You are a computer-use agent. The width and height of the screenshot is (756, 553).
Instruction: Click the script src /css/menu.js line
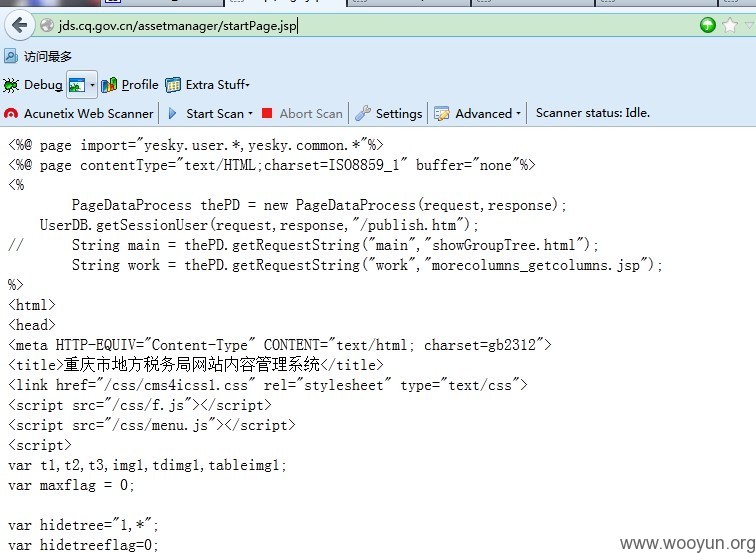[152, 425]
